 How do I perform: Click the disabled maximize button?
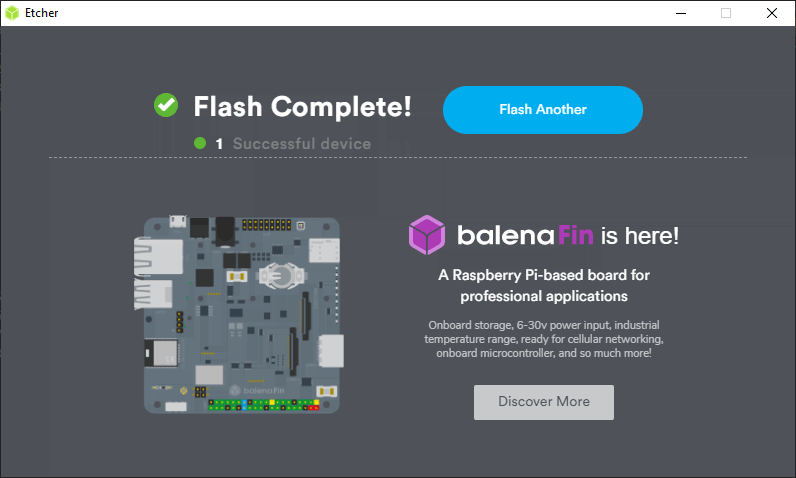pyautogui.click(x=726, y=13)
